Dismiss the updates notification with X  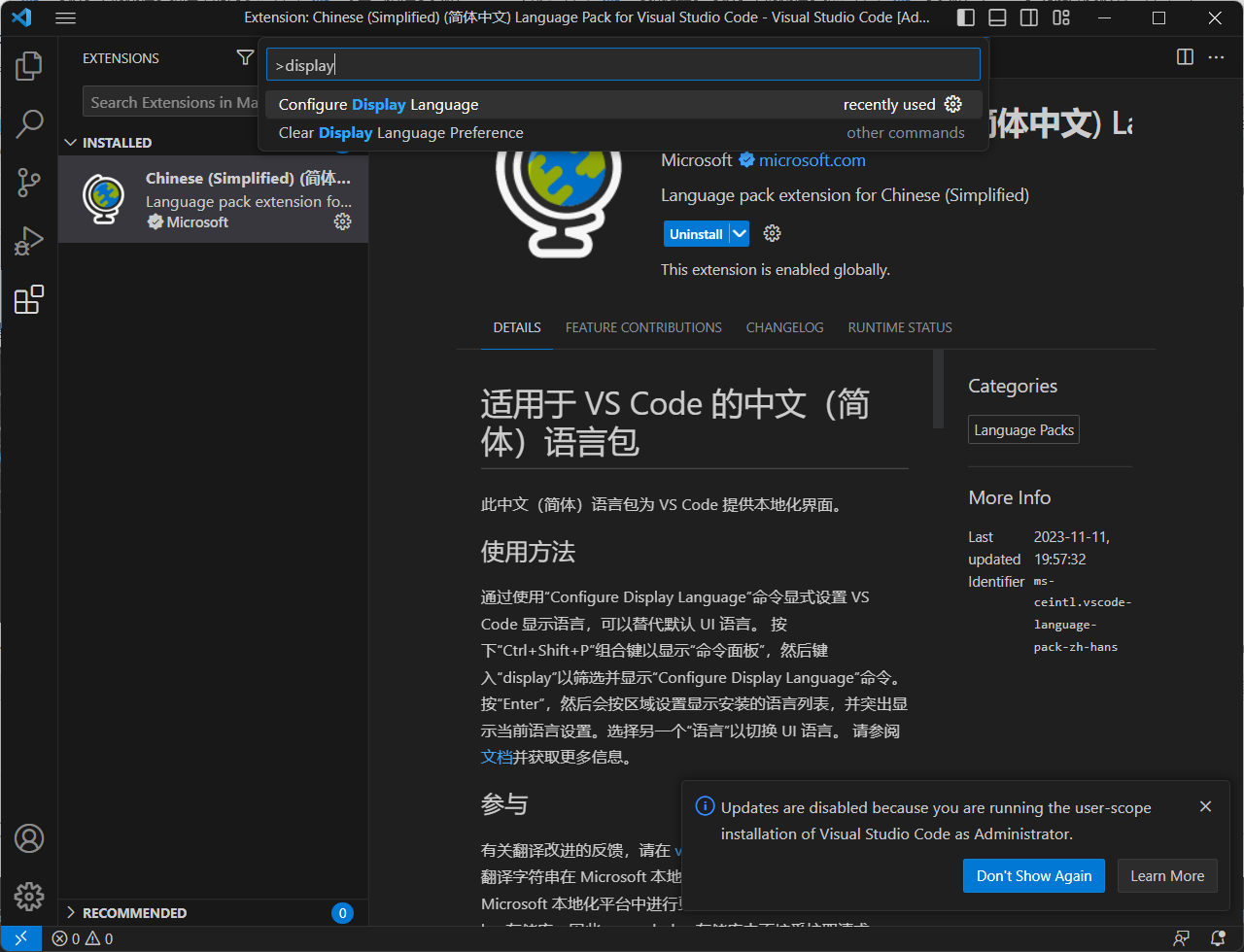tap(1205, 806)
